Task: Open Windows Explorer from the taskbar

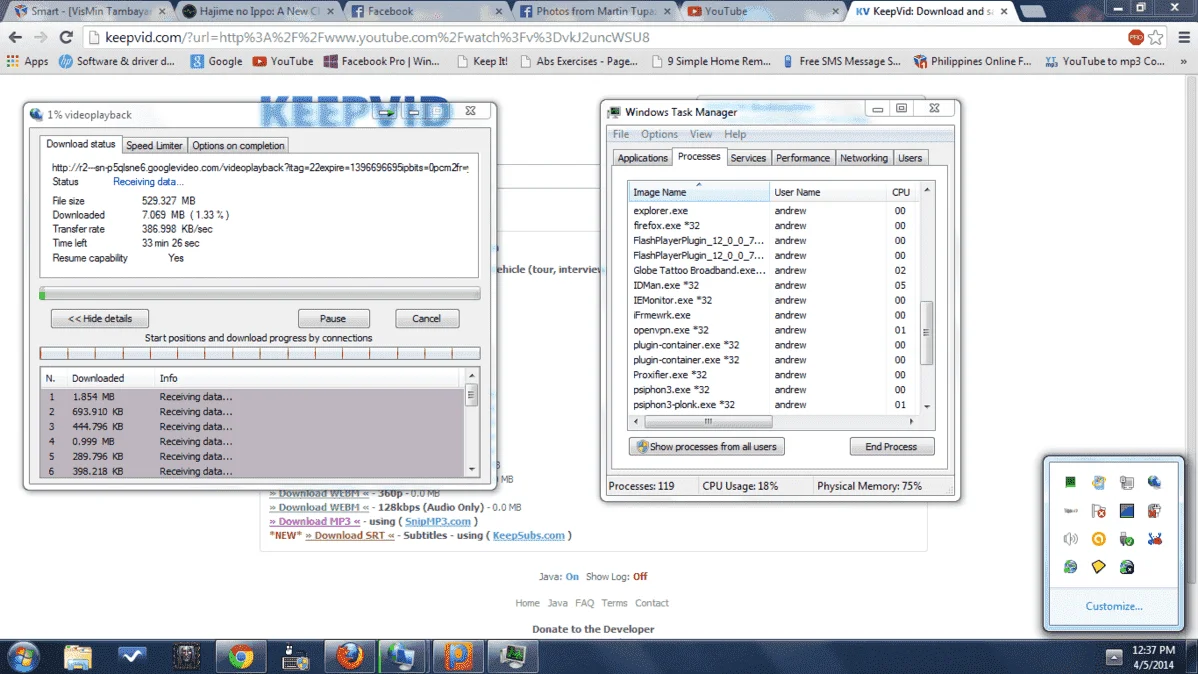Action: [x=77, y=656]
